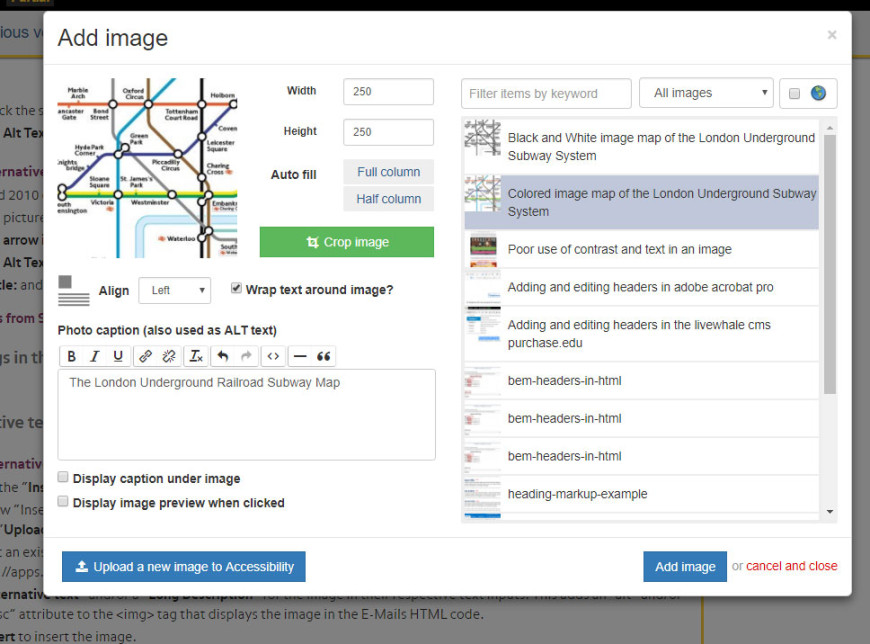870x644 pixels.
Task: Insert horizontal rule in caption
Action: click(300, 356)
